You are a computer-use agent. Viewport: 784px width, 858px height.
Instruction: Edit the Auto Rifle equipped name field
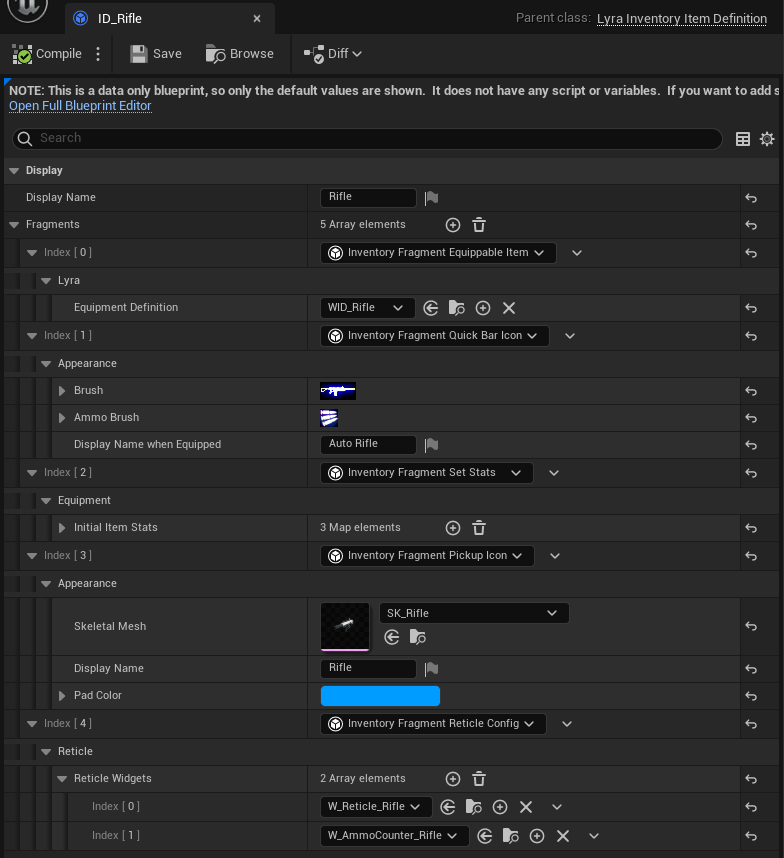(x=368, y=444)
